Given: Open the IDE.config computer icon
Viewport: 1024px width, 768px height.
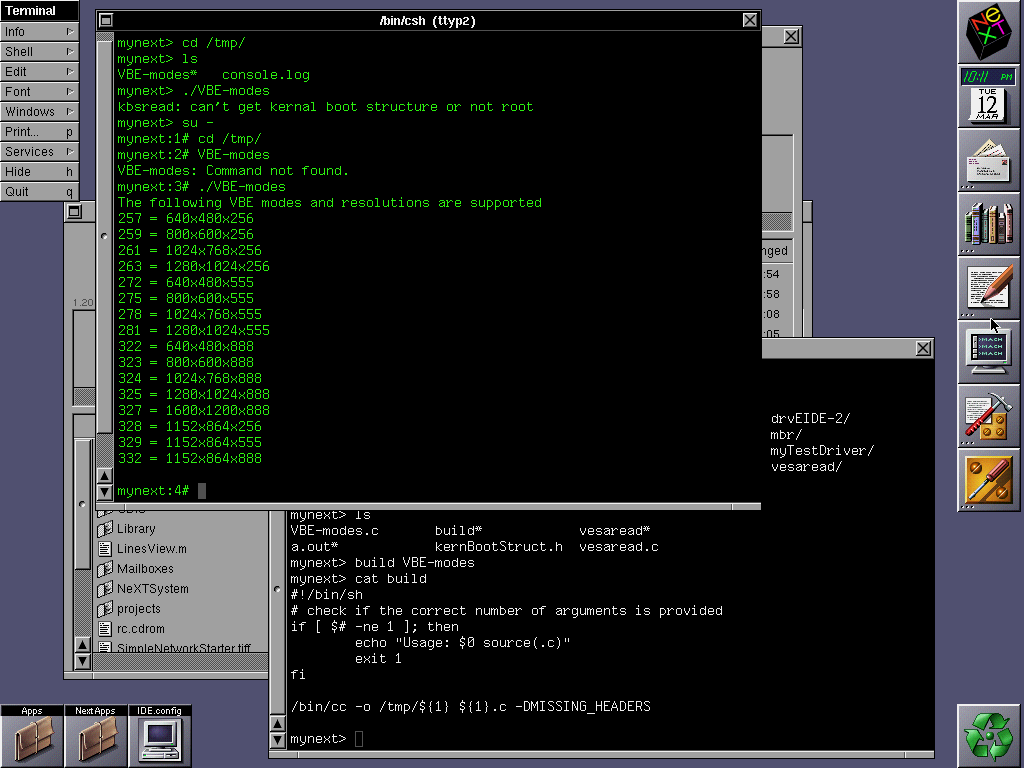Looking at the screenshot, I should click(x=160, y=740).
